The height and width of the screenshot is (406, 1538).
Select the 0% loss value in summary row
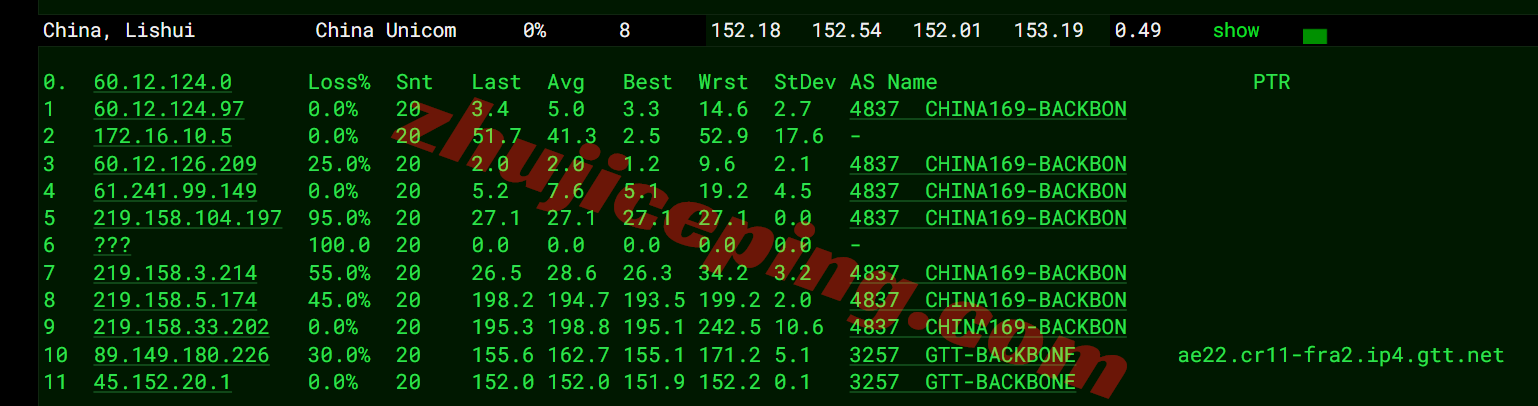[x=534, y=31]
